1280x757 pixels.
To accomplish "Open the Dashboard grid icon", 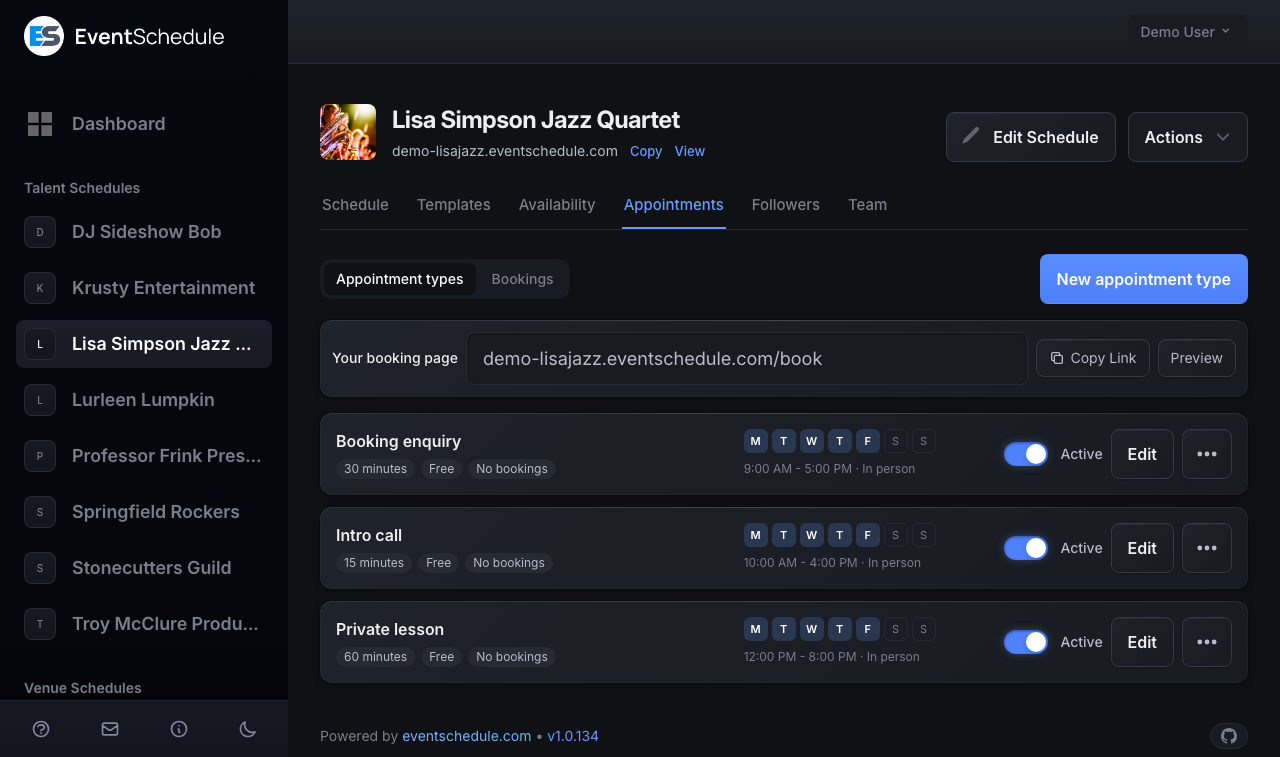I will point(40,124).
